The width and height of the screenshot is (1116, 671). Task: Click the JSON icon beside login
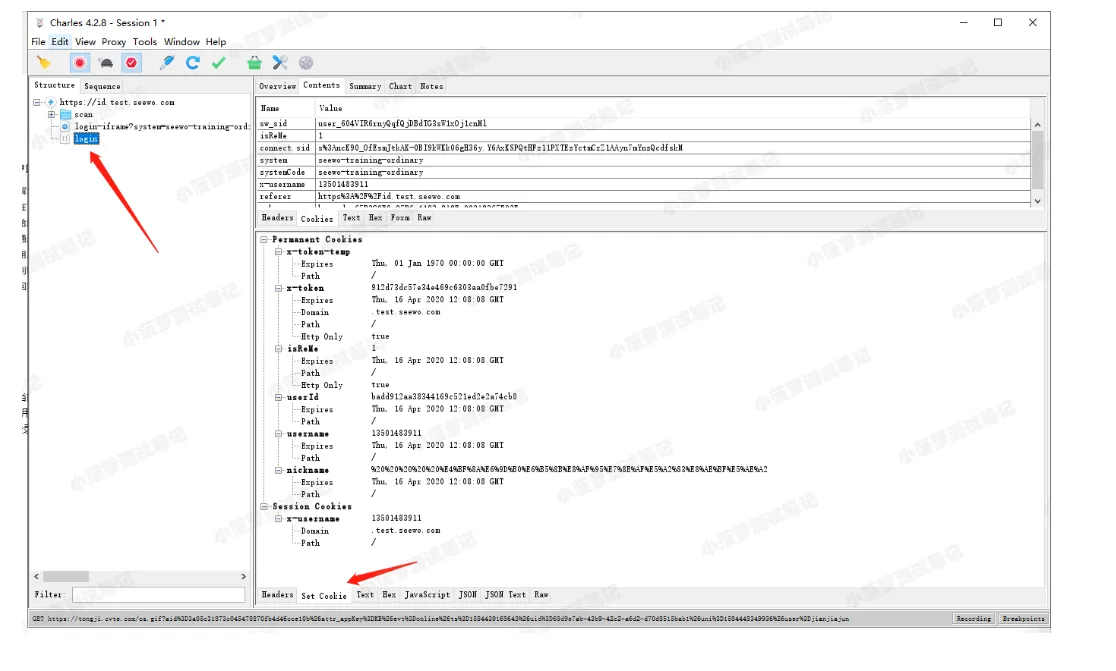(65, 139)
